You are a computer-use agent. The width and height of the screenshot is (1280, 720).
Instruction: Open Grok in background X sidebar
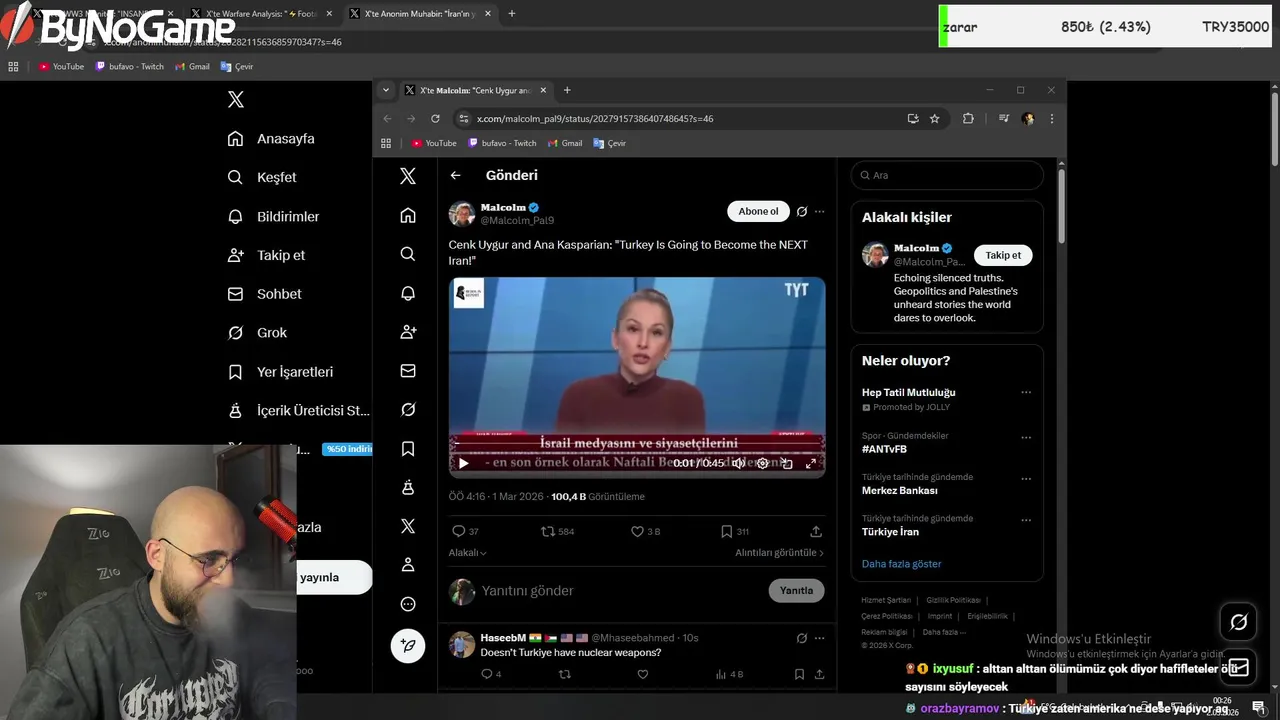(x=257, y=333)
